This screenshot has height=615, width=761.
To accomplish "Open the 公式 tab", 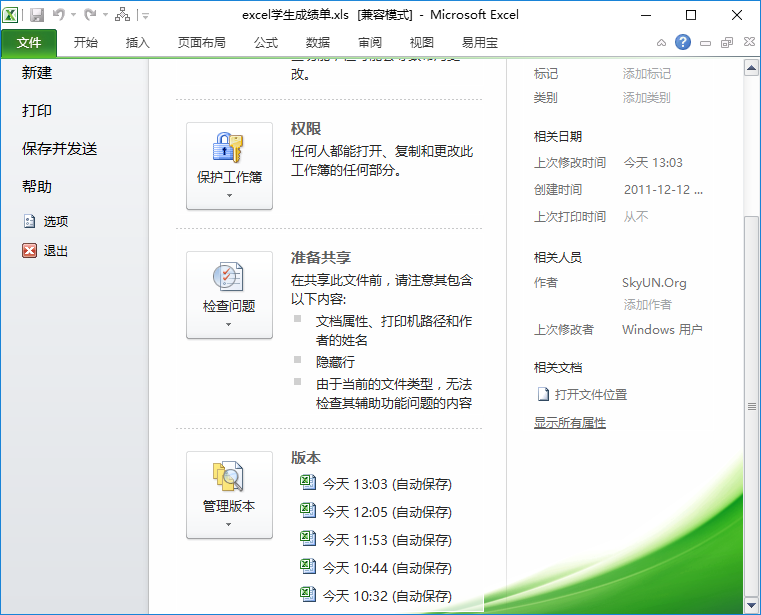I will pyautogui.click(x=266, y=43).
